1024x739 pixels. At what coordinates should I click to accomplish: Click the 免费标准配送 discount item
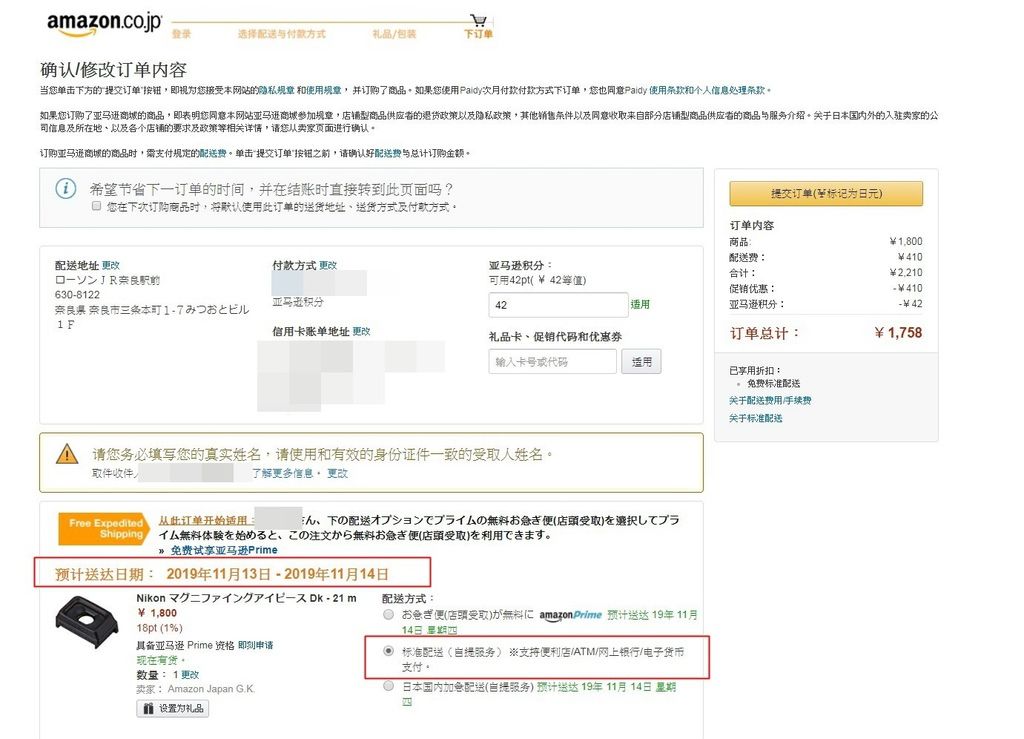[x=773, y=383]
